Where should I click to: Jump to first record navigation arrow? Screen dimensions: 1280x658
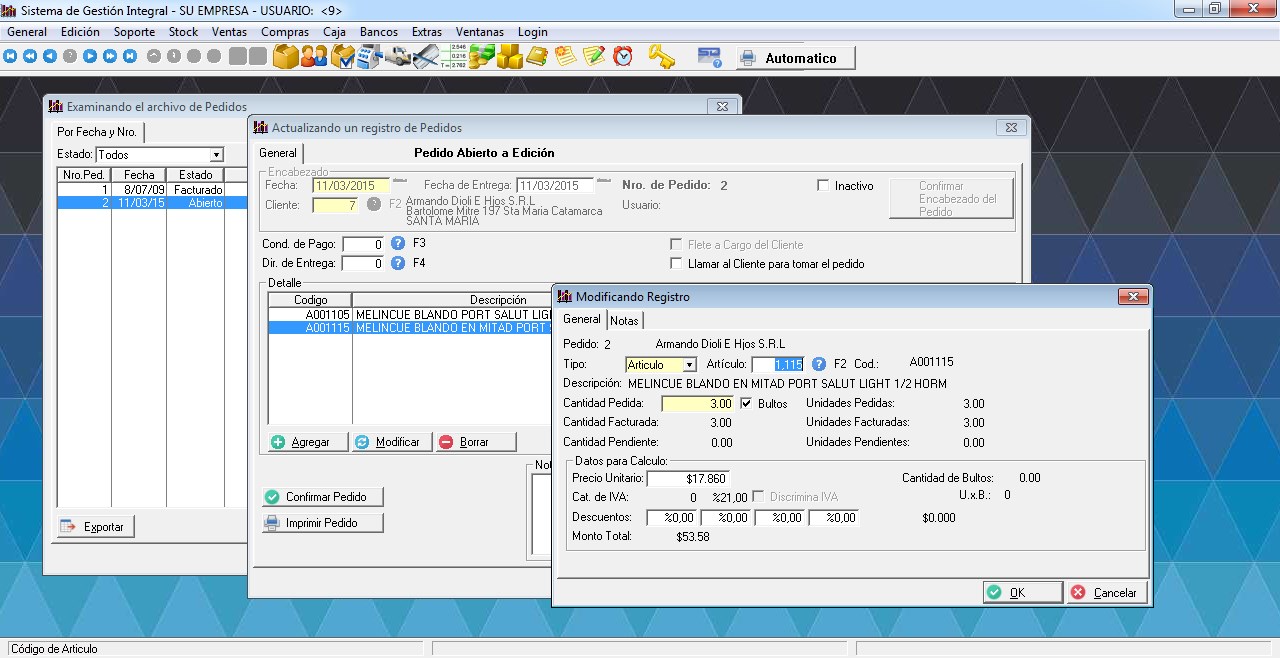point(11,57)
